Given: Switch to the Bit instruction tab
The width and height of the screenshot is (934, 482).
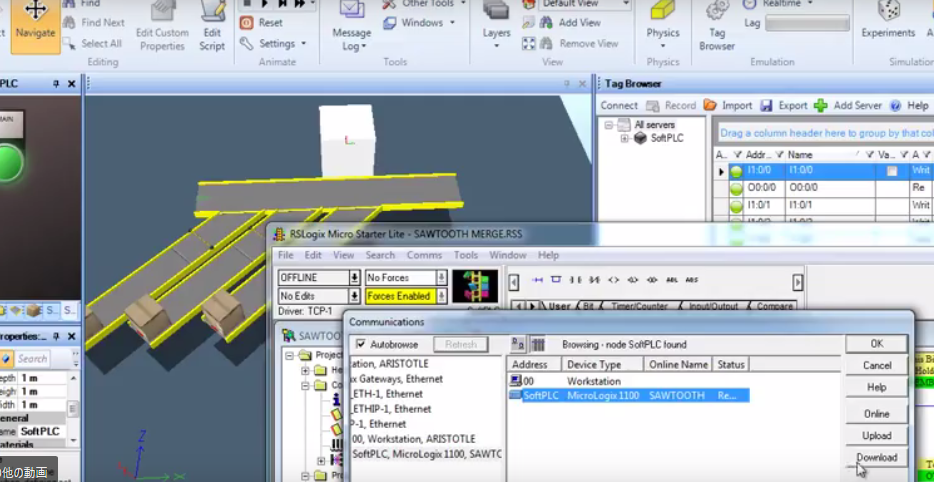Looking at the screenshot, I should [x=588, y=306].
